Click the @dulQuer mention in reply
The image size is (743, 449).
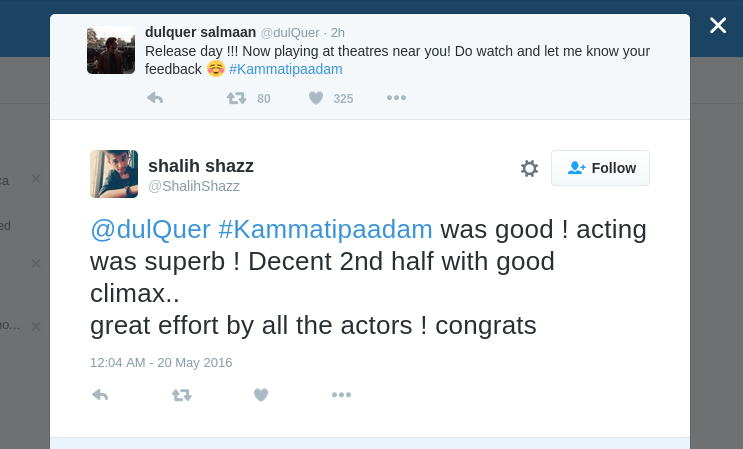point(150,229)
